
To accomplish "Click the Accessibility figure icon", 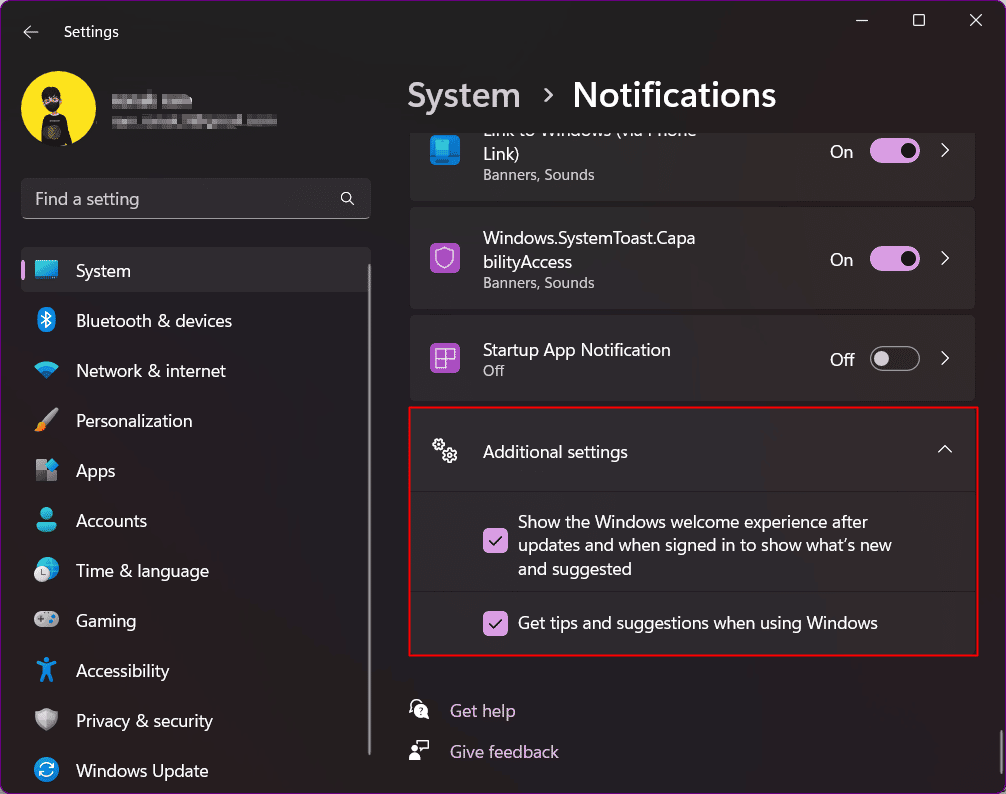I will [46, 670].
